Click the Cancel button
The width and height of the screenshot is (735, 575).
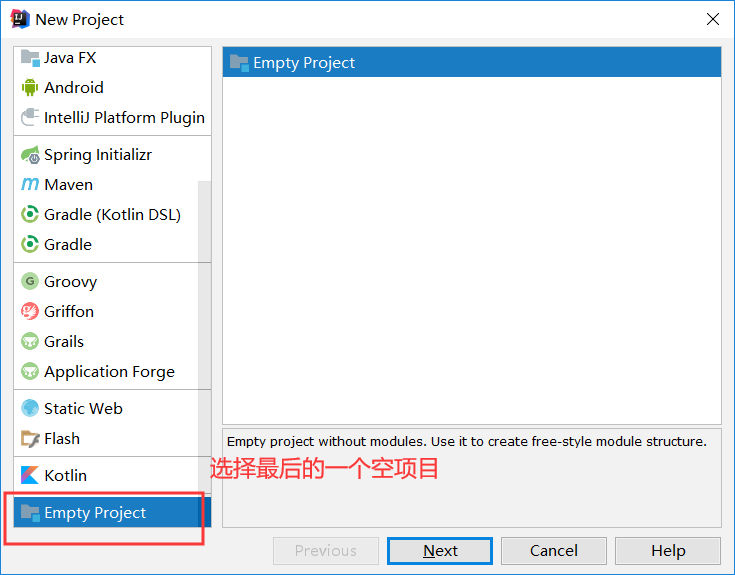(554, 551)
